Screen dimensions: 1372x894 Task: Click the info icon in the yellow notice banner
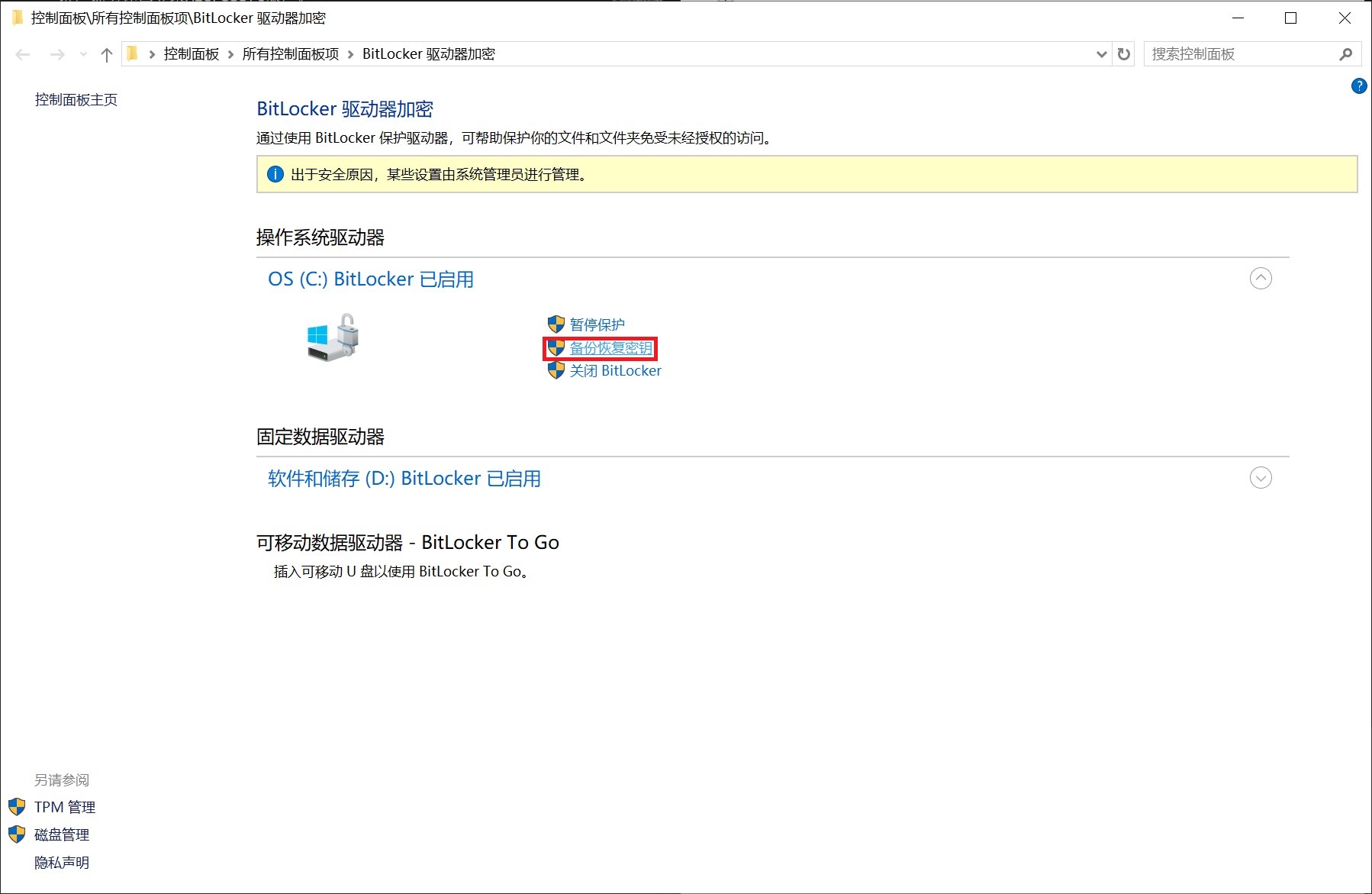pos(275,174)
